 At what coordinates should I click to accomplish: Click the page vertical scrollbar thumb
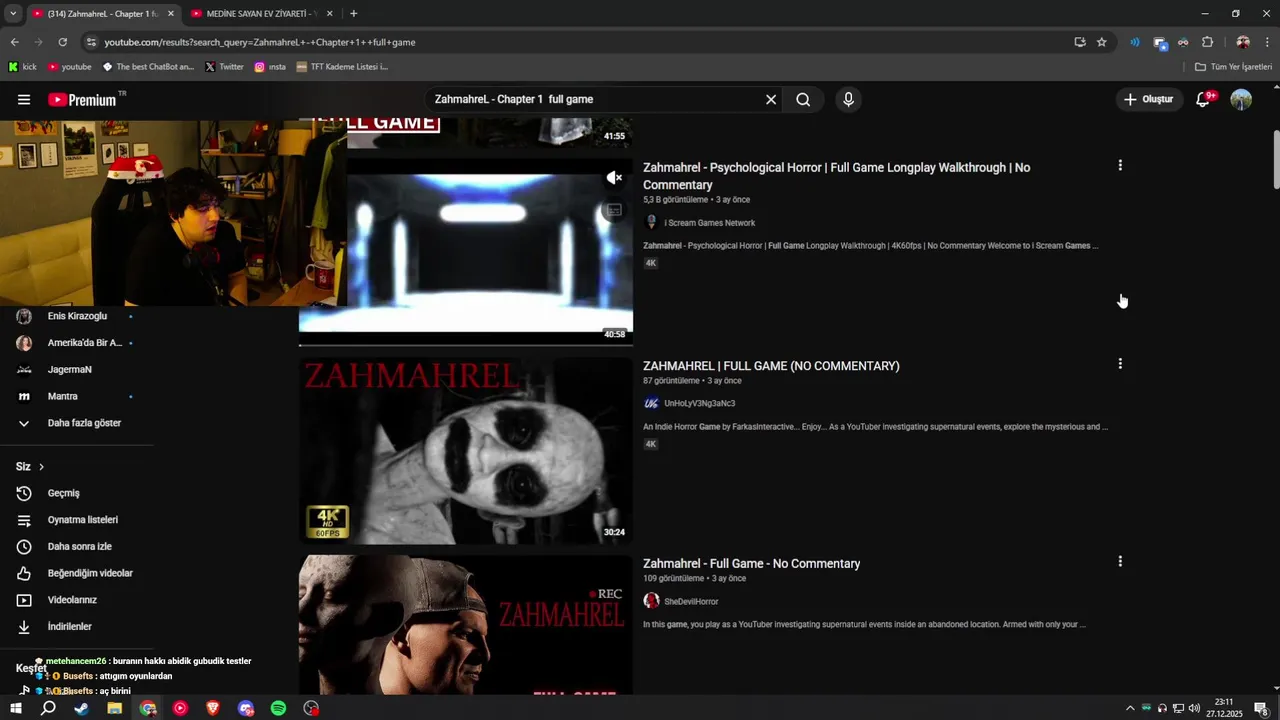coord(1275,160)
